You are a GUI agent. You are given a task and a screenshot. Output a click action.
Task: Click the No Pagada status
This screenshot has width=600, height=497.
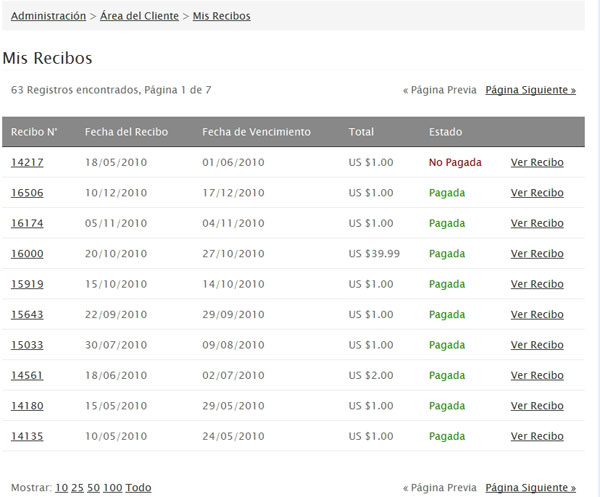[x=455, y=163]
